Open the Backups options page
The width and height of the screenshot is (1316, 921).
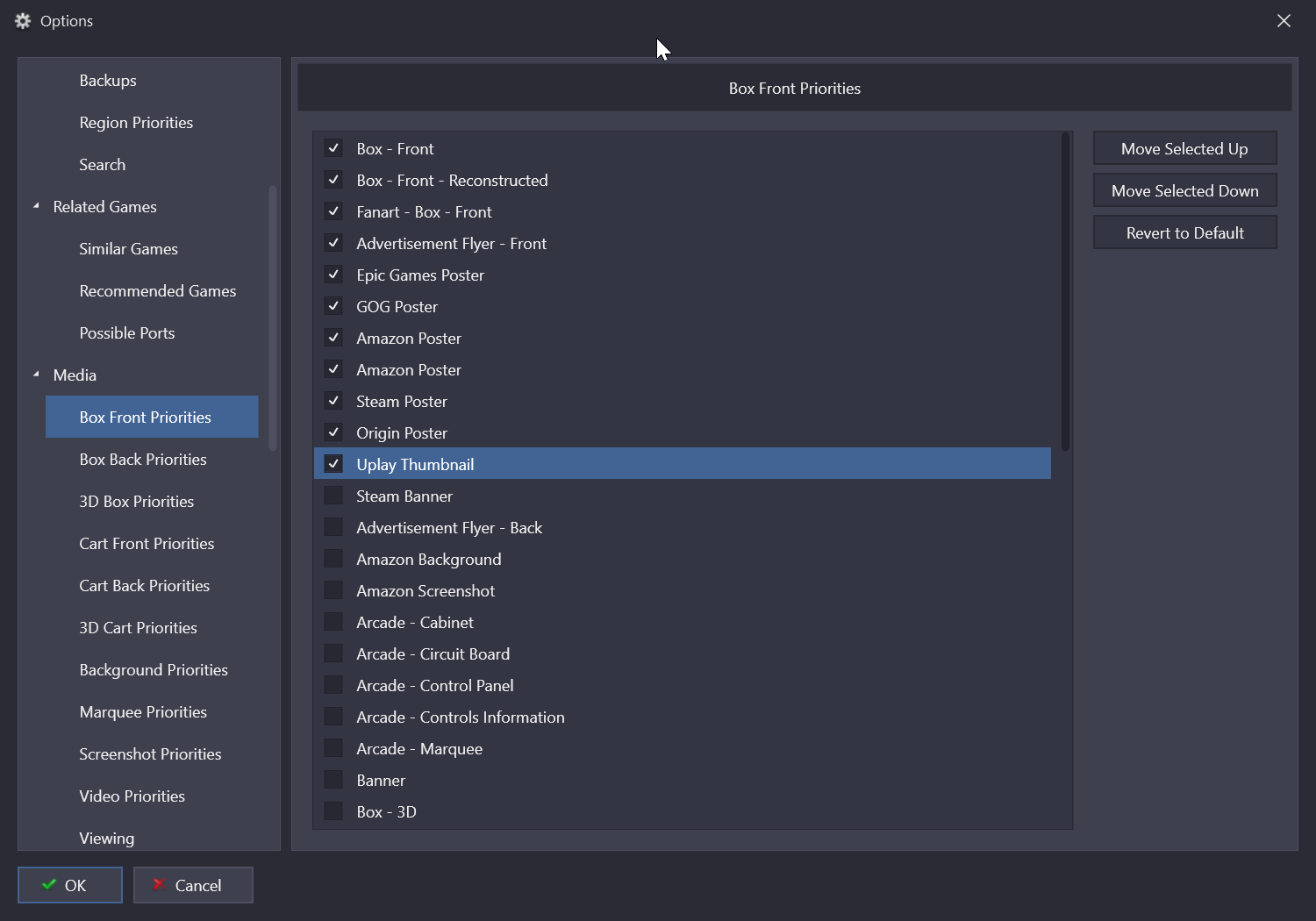(108, 80)
